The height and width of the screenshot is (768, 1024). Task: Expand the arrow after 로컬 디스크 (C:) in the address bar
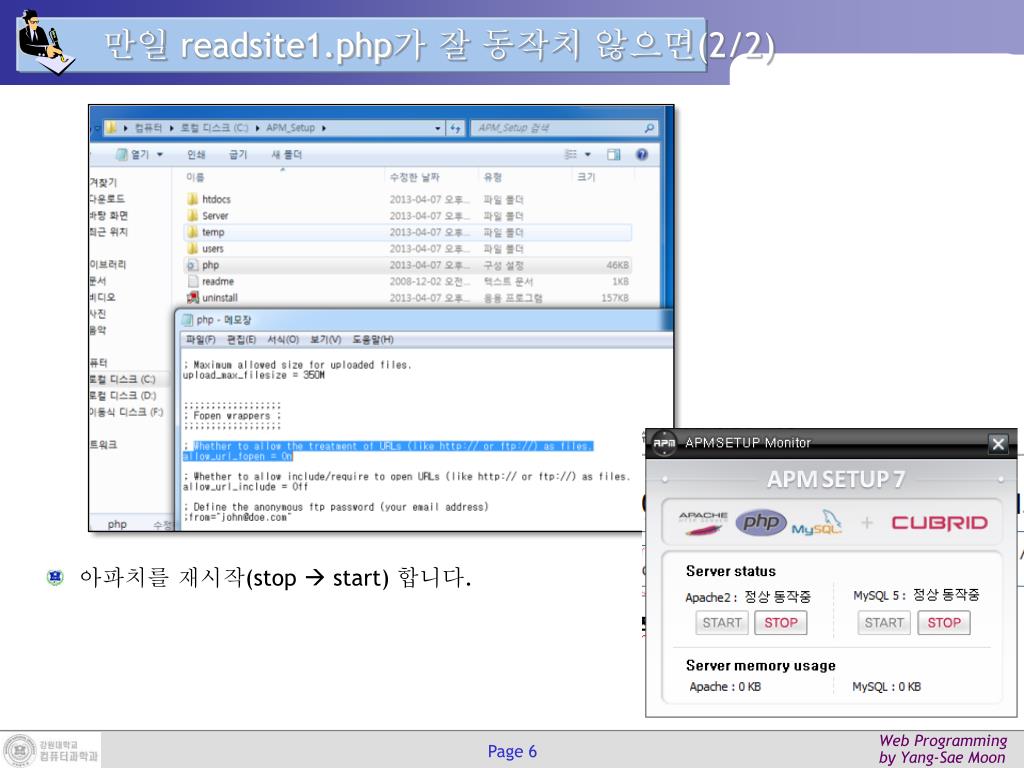click(257, 128)
